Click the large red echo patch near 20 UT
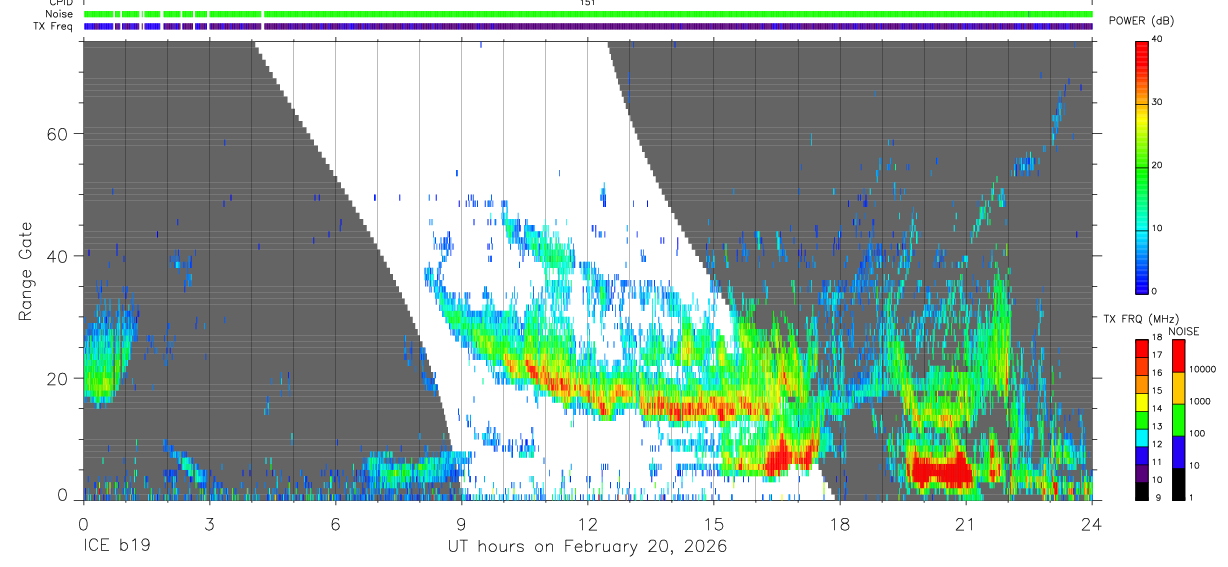The image size is (1228, 567). [940, 468]
